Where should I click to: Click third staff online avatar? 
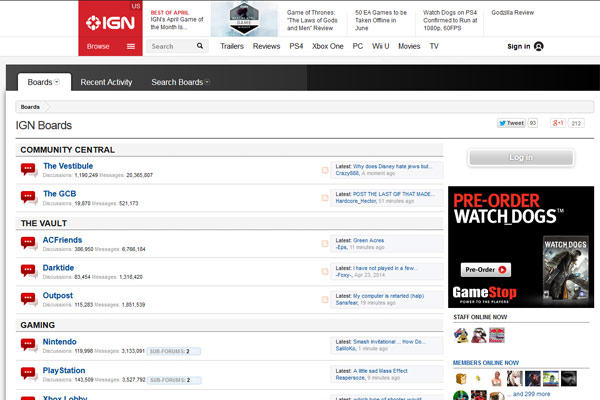coord(497,335)
